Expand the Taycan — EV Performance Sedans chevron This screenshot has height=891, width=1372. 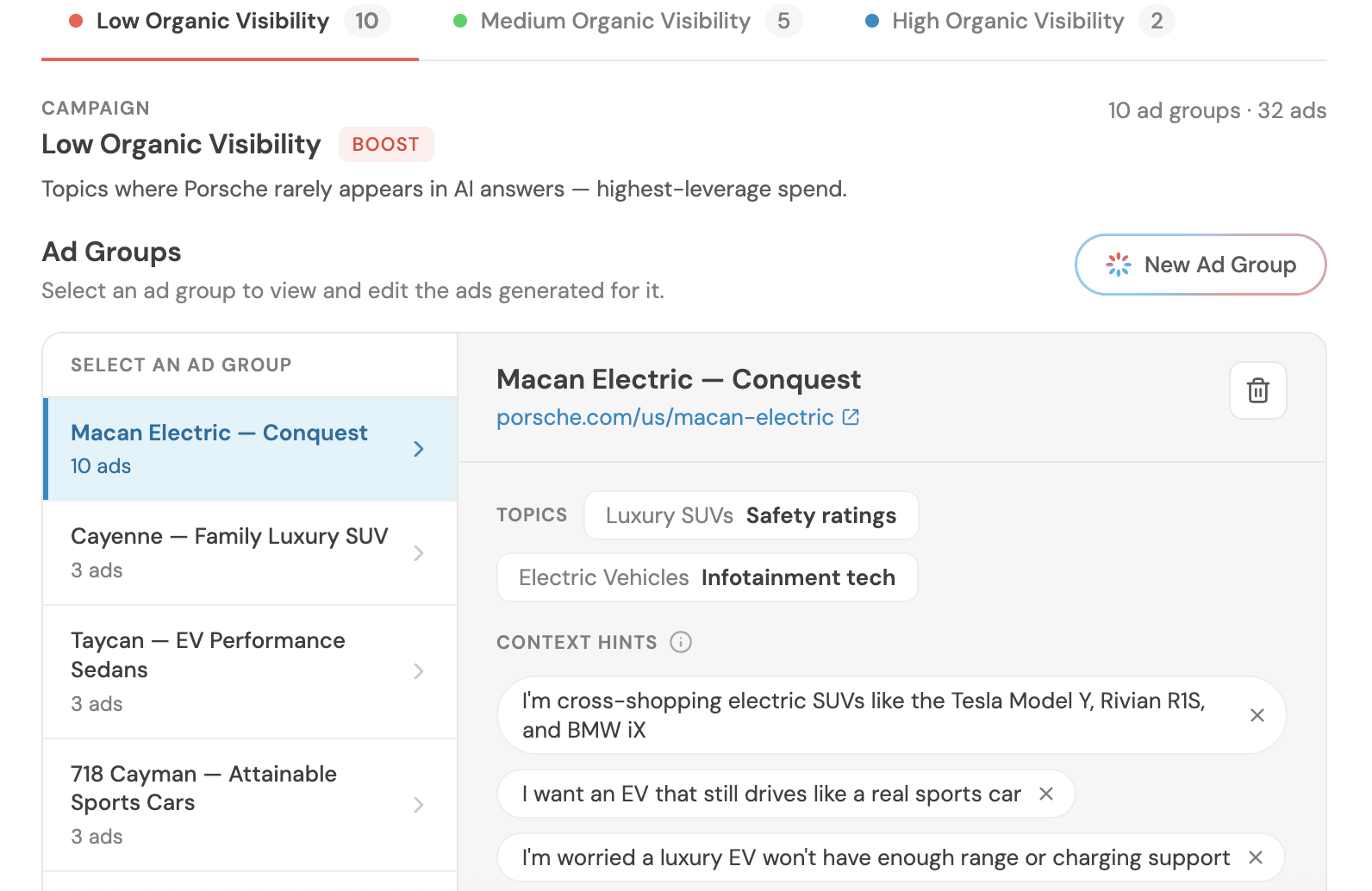pos(419,671)
